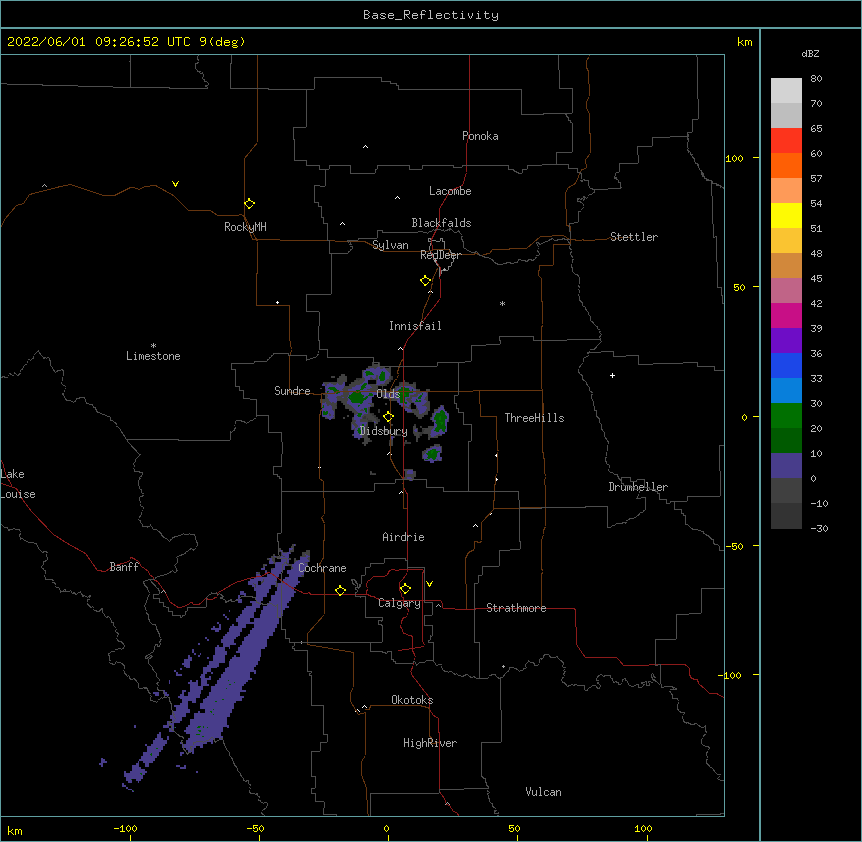Select the Olds label
This screenshot has width=862, height=842.
388,394
